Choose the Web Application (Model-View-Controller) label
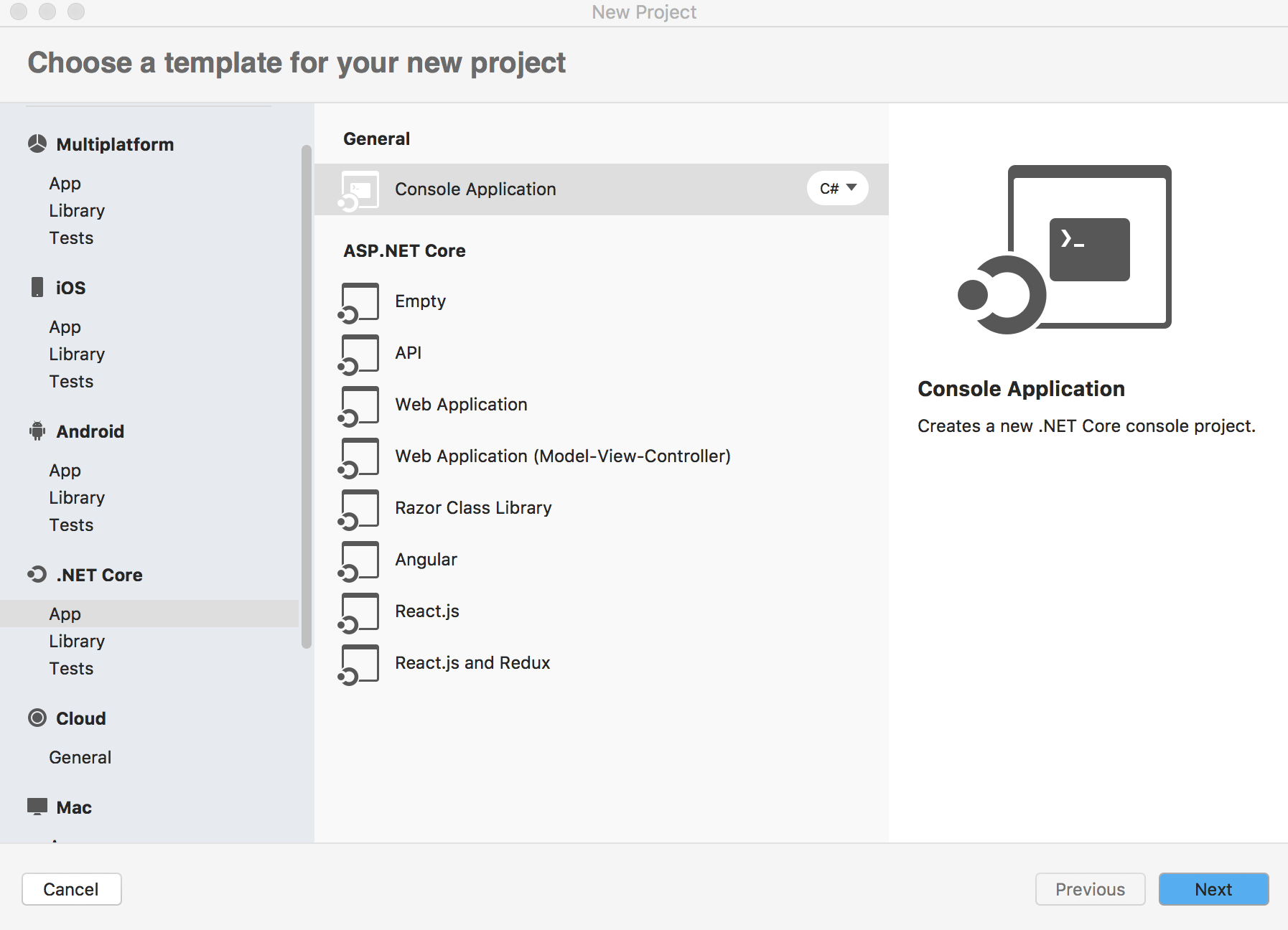Screen dimensions: 1288x930 tap(563, 456)
